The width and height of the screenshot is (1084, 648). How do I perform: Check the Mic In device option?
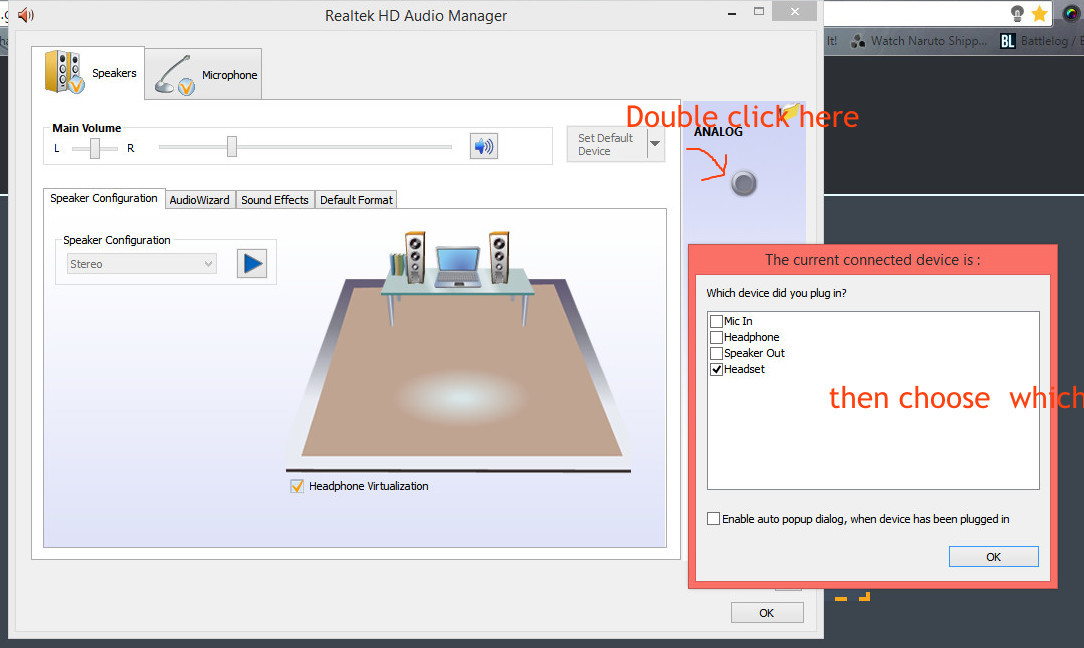coord(716,321)
